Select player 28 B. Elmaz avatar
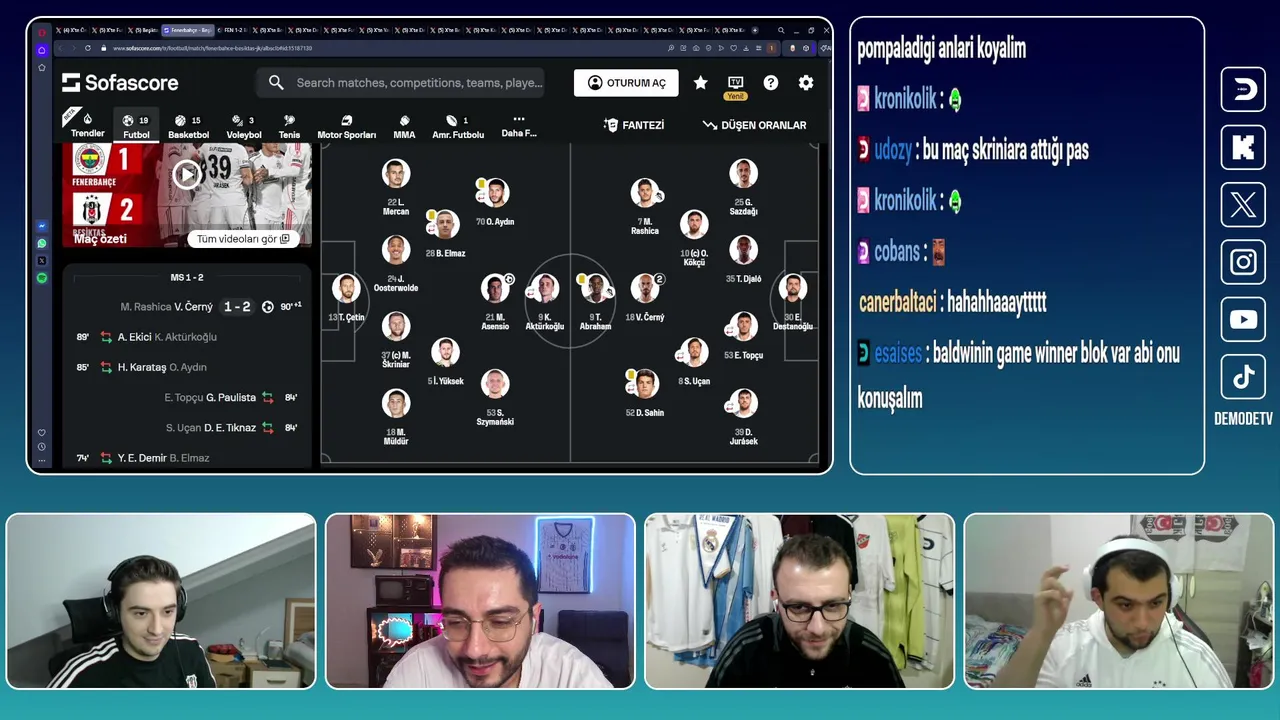This screenshot has height=720, width=1280. [x=446, y=224]
